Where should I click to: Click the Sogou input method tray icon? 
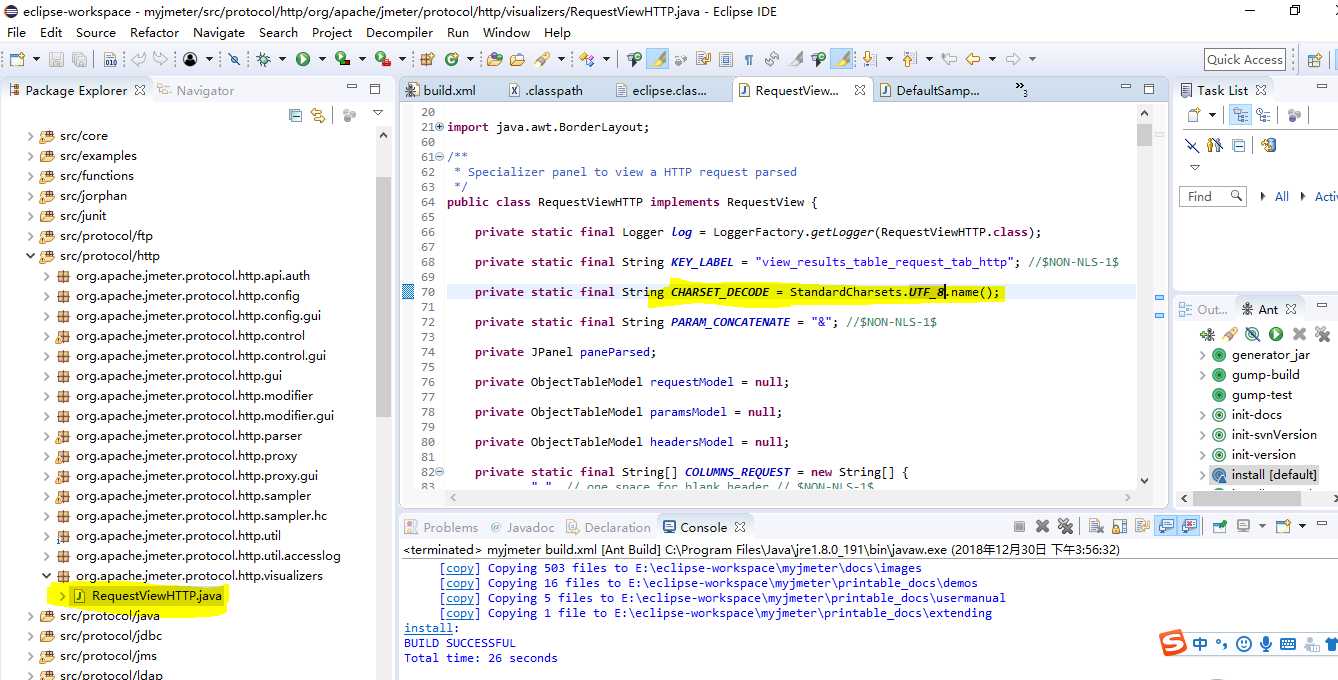click(1173, 644)
